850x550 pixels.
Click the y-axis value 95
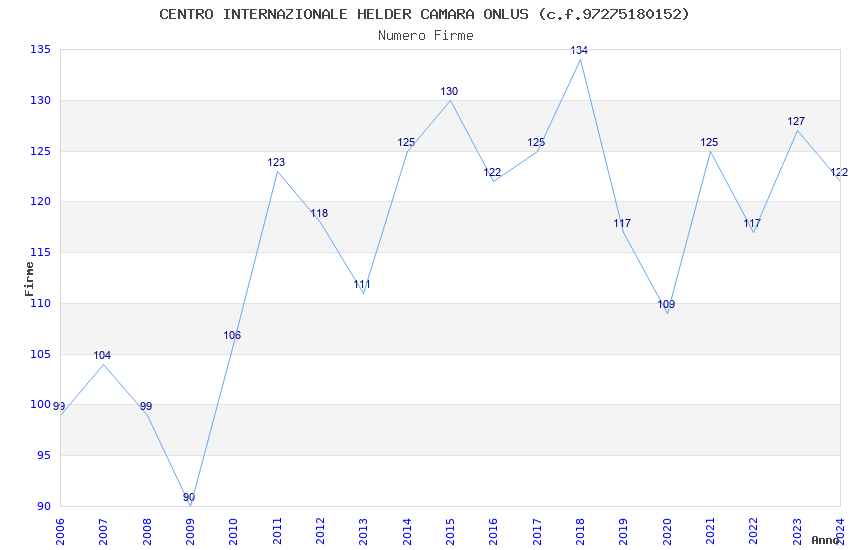(x=44, y=455)
